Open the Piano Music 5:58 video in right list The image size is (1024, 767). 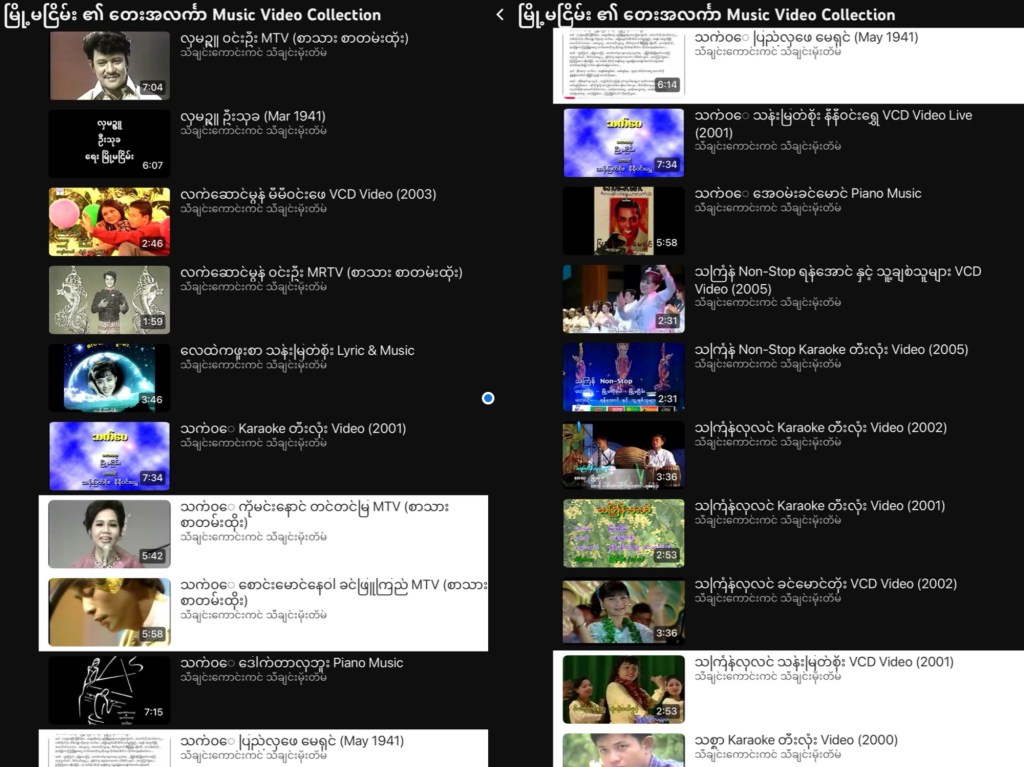coord(788,221)
